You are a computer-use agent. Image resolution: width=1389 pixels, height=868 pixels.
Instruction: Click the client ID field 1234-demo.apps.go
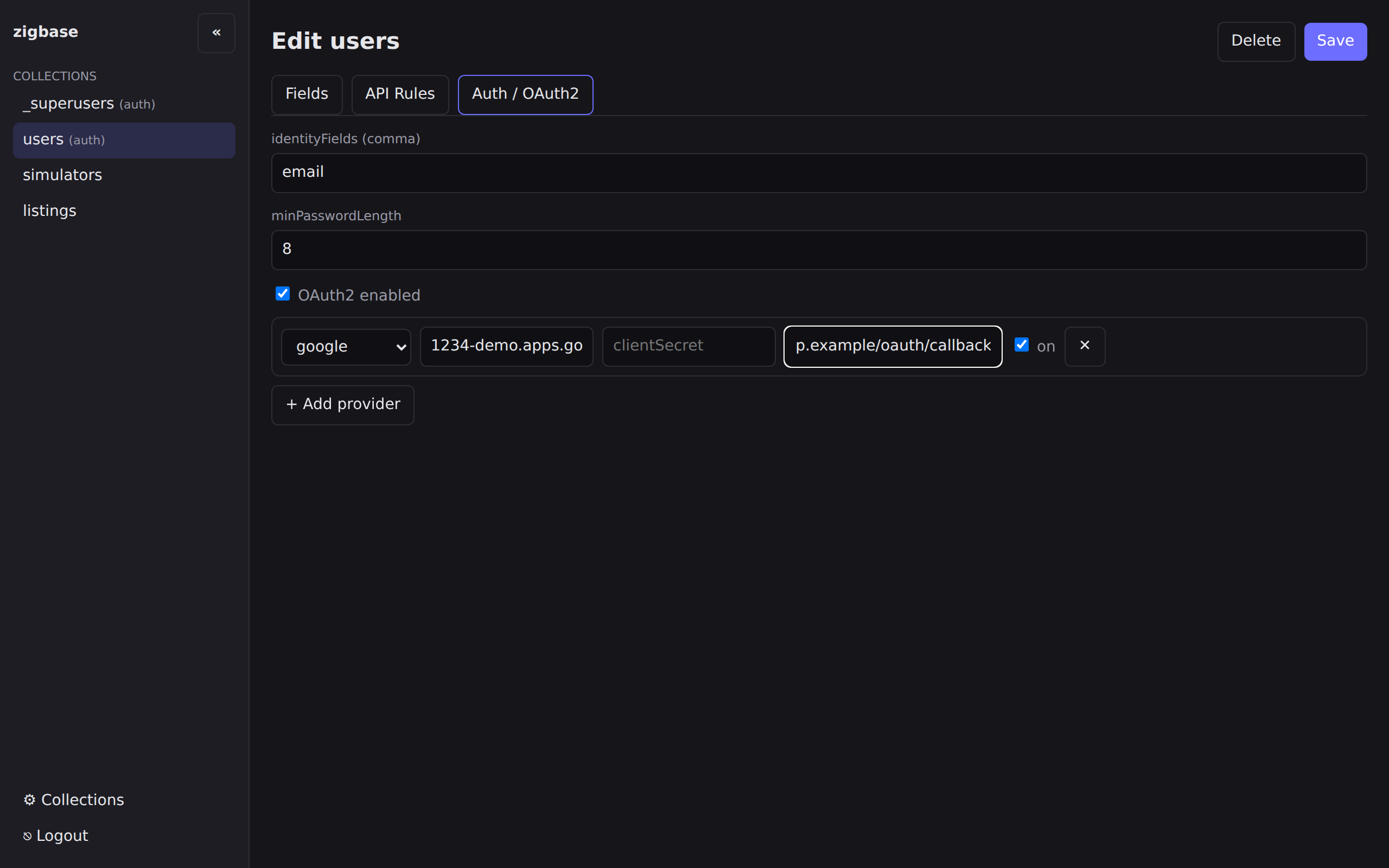pyautogui.click(x=506, y=346)
